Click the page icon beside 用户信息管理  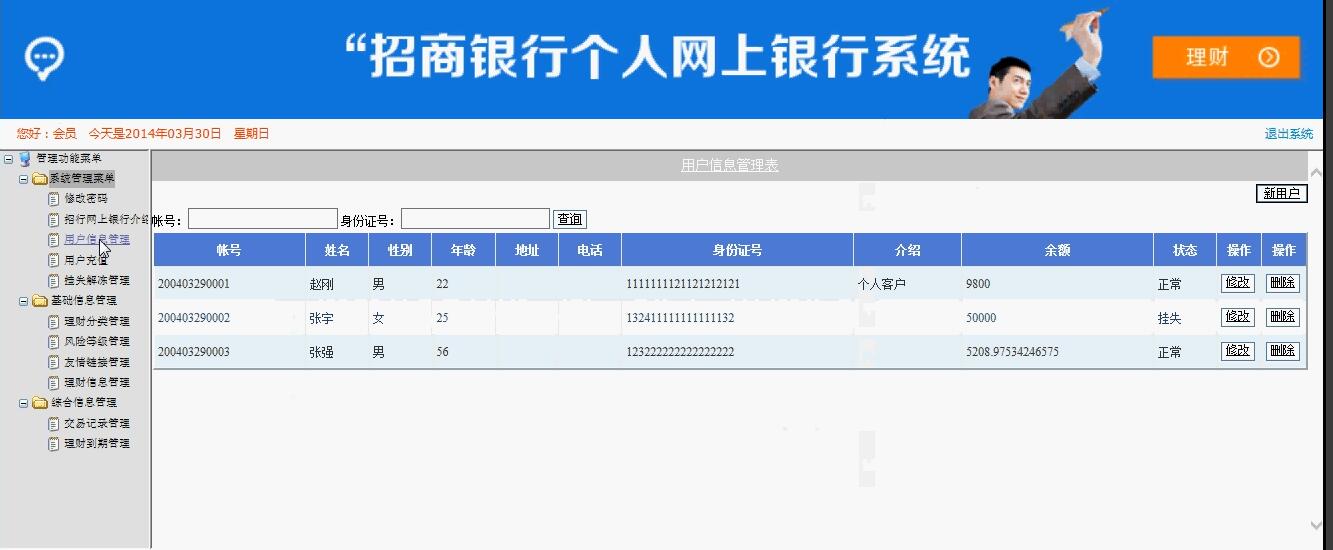[x=54, y=240]
